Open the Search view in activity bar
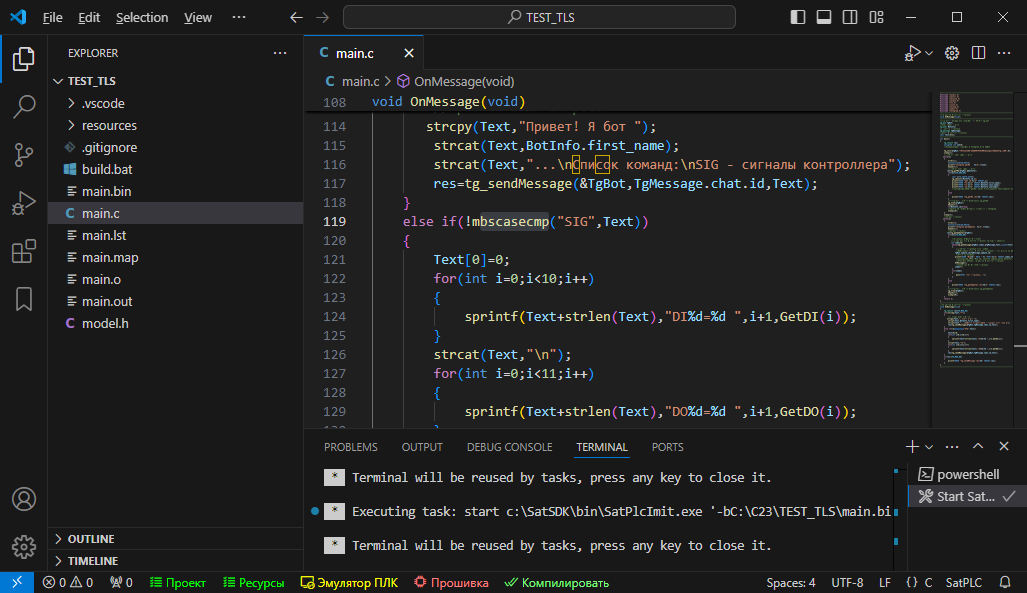The width and height of the screenshot is (1027, 593). coord(23,106)
